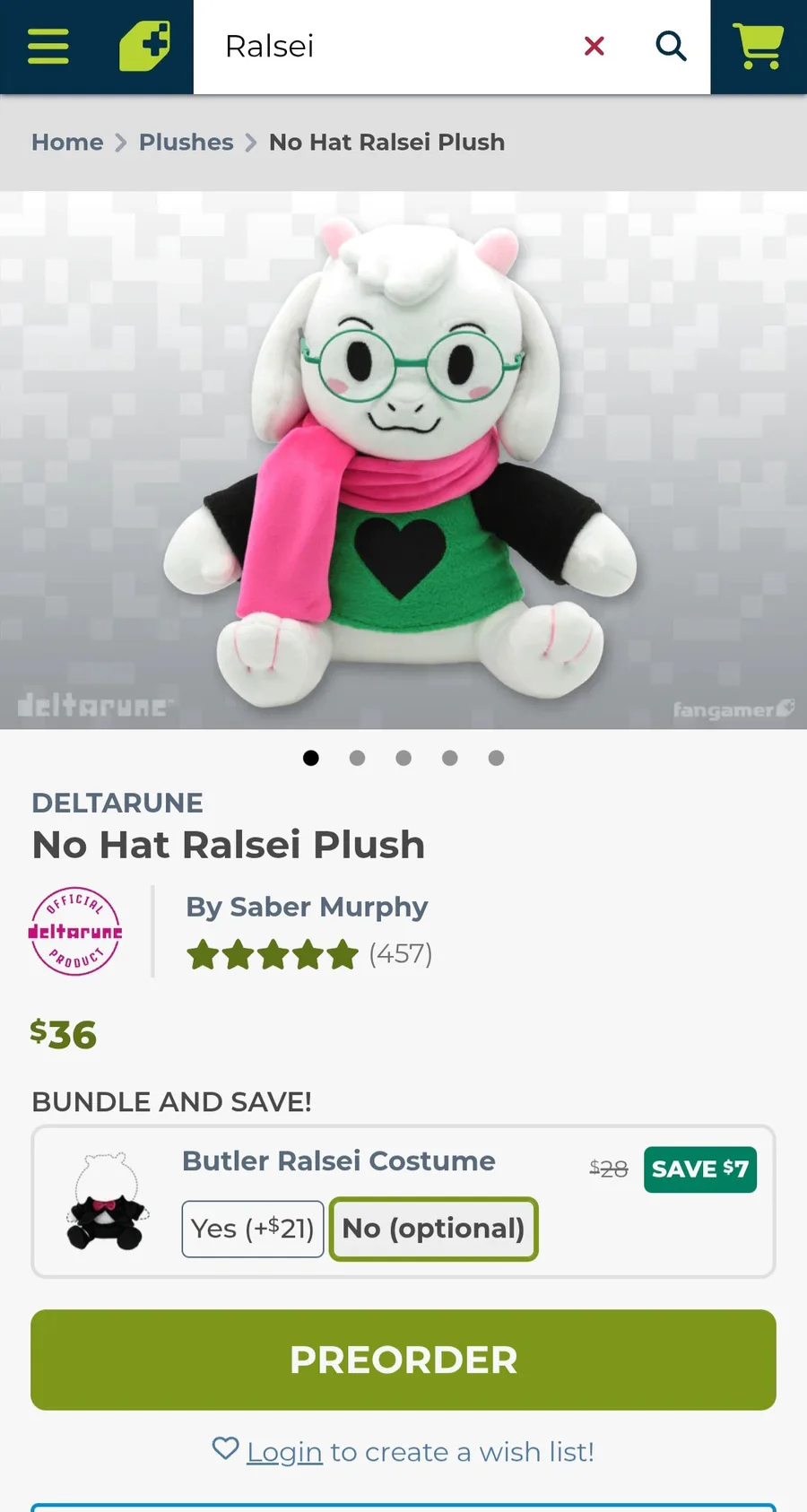The width and height of the screenshot is (807, 1512).
Task: Clear the Ralsei search text
Action: (594, 47)
